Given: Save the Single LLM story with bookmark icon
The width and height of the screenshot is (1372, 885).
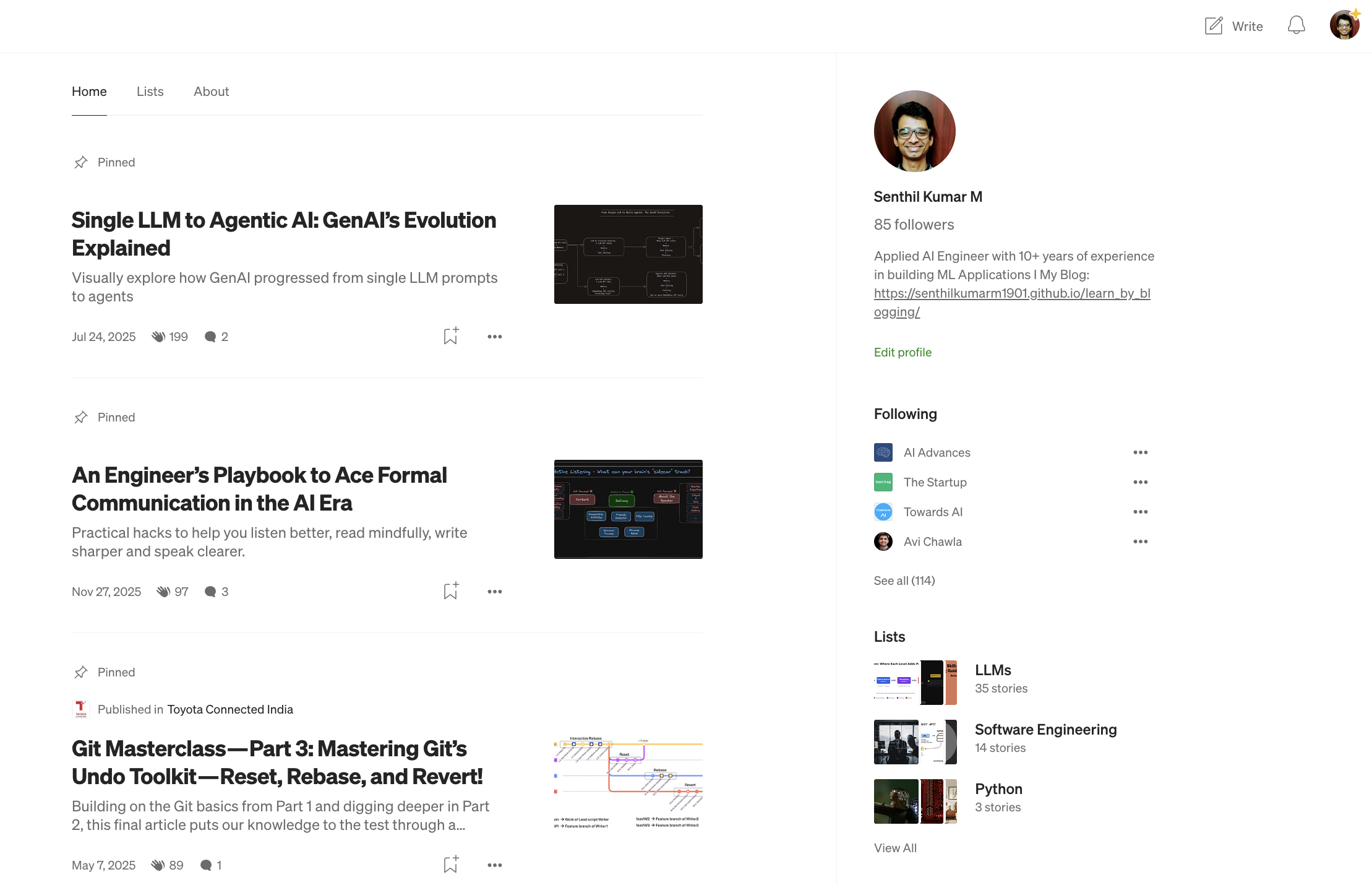Looking at the screenshot, I should (x=450, y=335).
